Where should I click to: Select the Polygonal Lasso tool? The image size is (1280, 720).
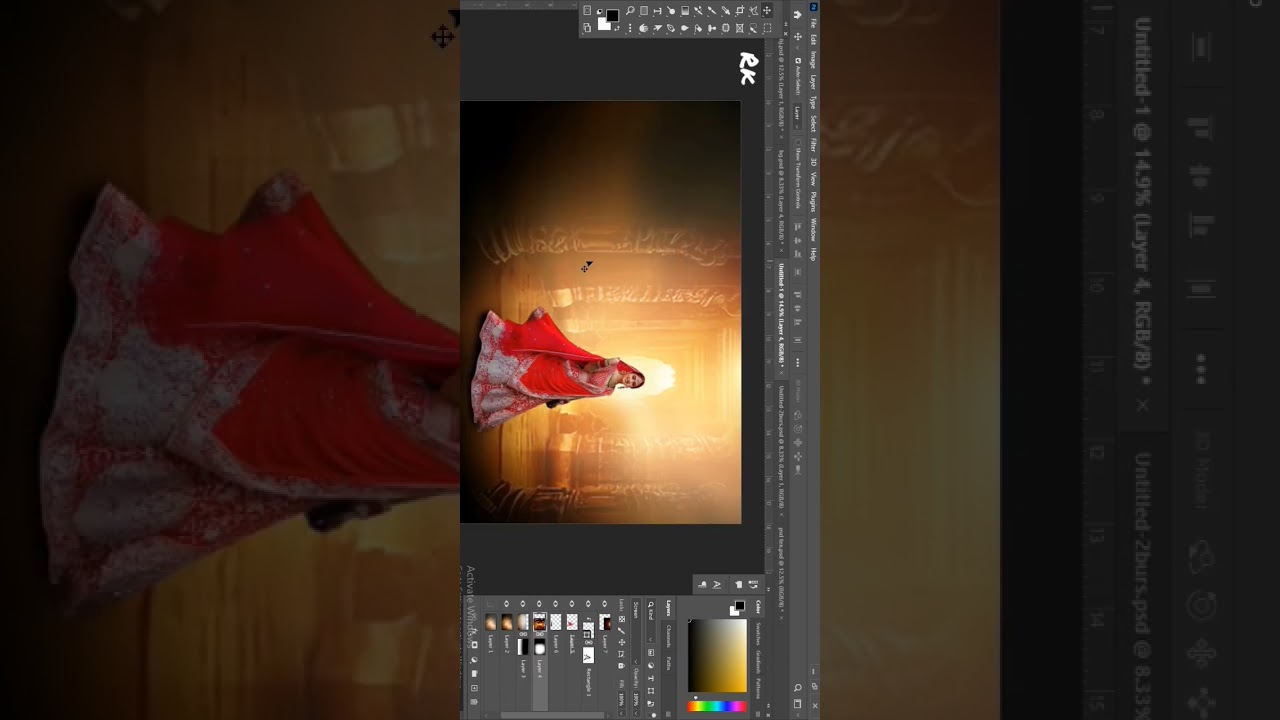pos(753,10)
